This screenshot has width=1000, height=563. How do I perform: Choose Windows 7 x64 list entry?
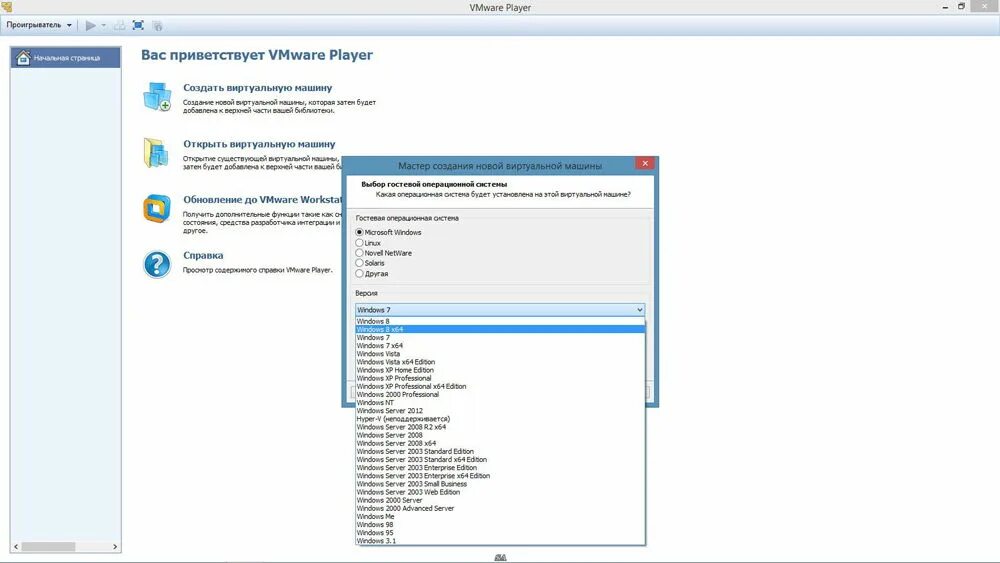click(500, 346)
